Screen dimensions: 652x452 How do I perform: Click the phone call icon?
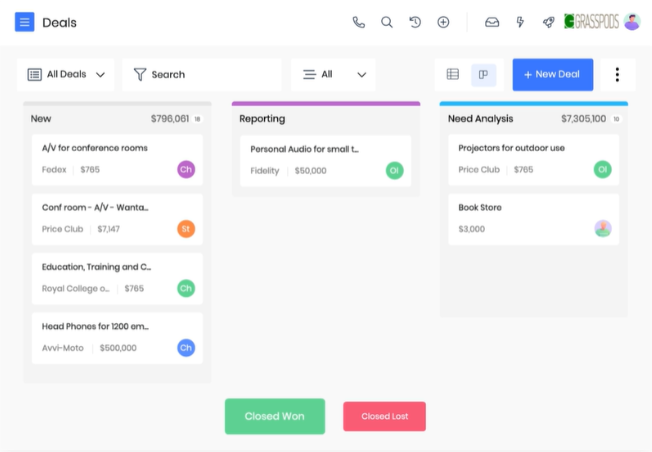pyautogui.click(x=359, y=22)
